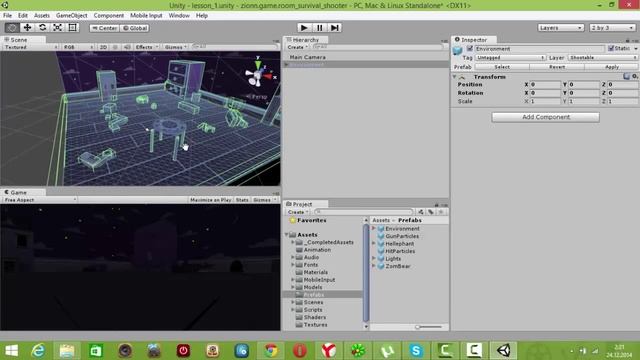Viewport: 640px width, 360px height.
Task: Click Hierarchy Create button
Action: (297, 47)
